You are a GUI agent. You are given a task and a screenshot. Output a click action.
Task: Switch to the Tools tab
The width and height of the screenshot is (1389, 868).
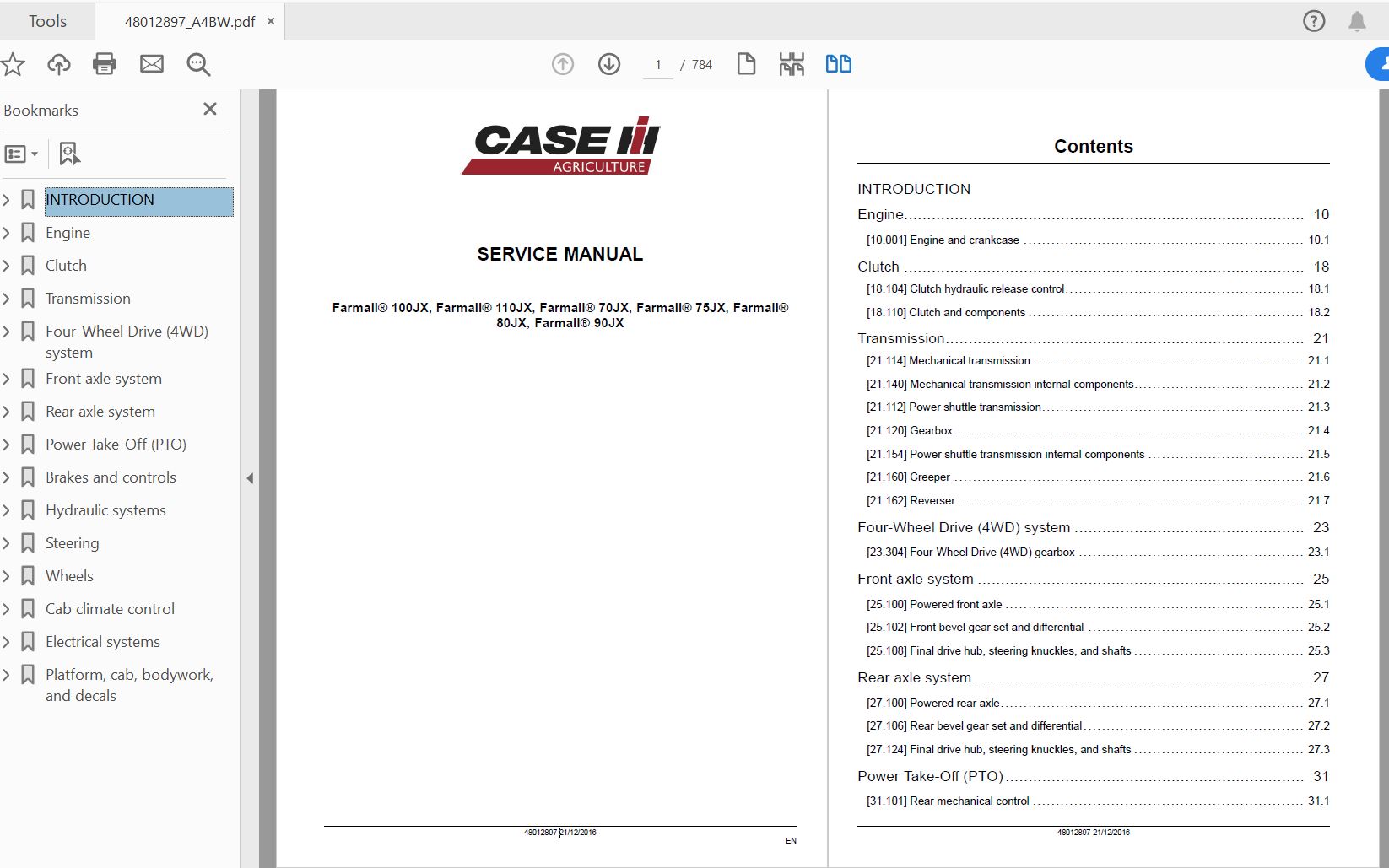[x=47, y=20]
